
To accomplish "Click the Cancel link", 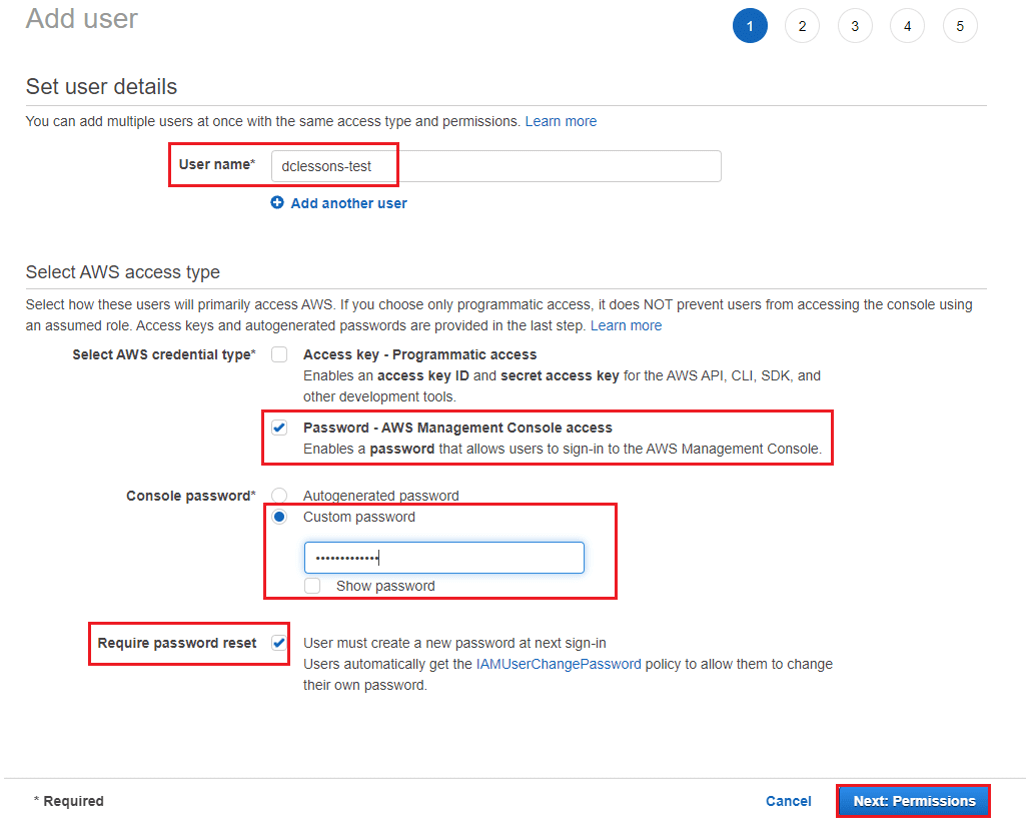I will tap(788, 801).
